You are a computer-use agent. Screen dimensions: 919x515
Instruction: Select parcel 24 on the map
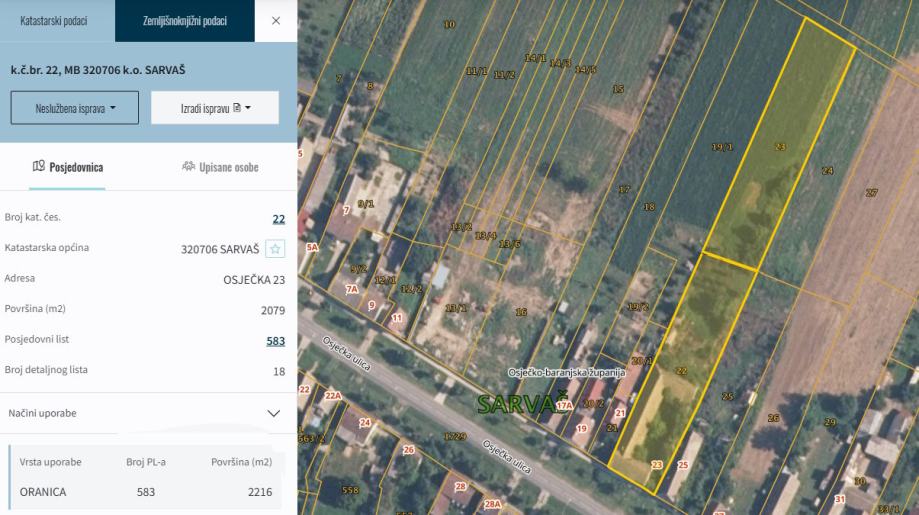pyautogui.click(x=827, y=170)
